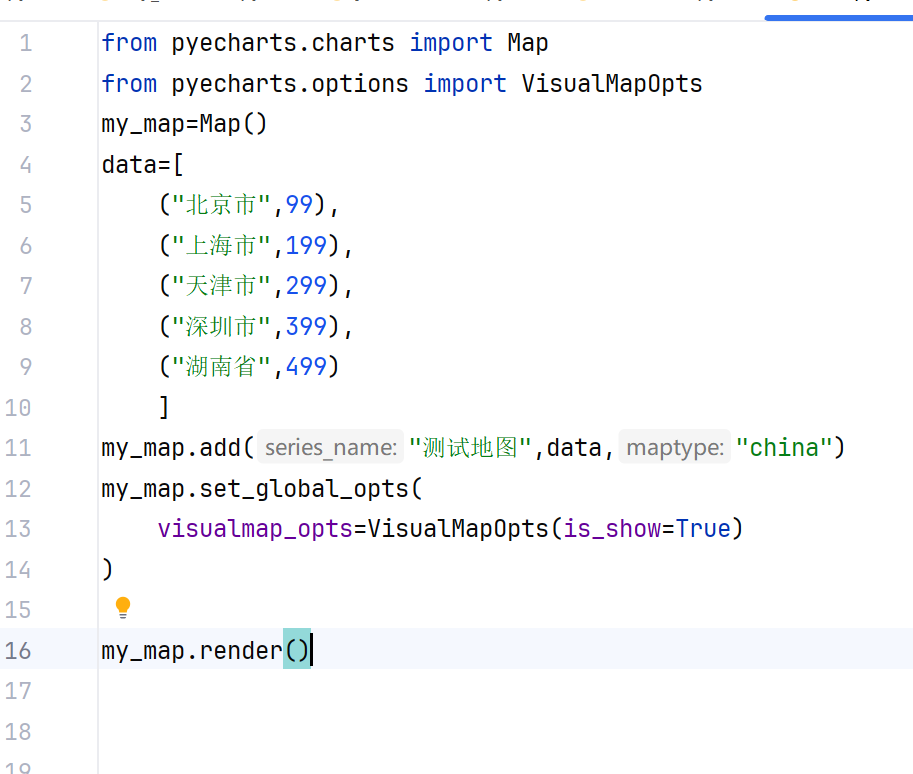Click the series_name parameter hint
Image resolution: width=913 pixels, height=774 pixels.
point(331,447)
